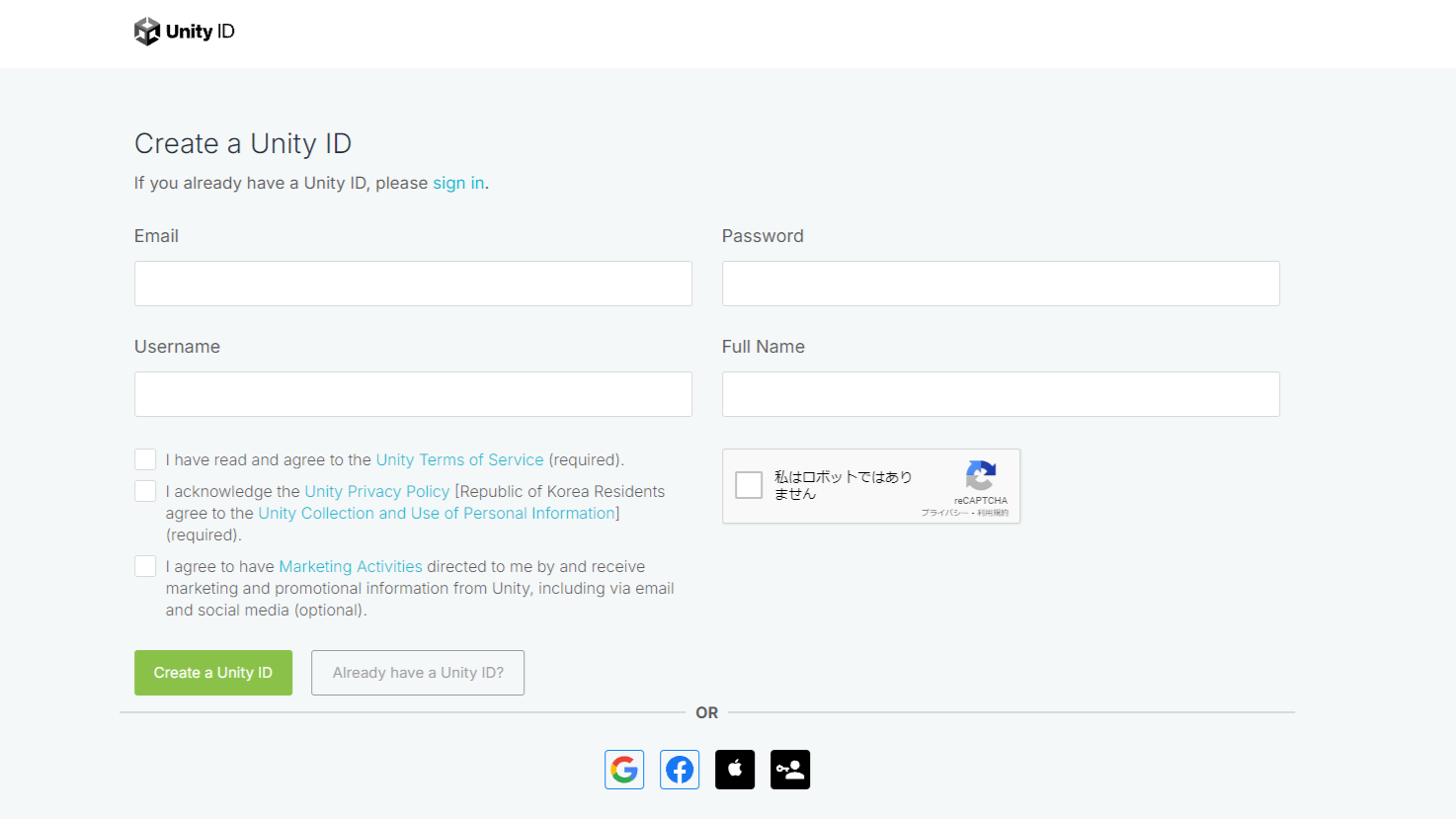This screenshot has height=819, width=1456.
Task: Click the Password field label
Action: coord(763,236)
